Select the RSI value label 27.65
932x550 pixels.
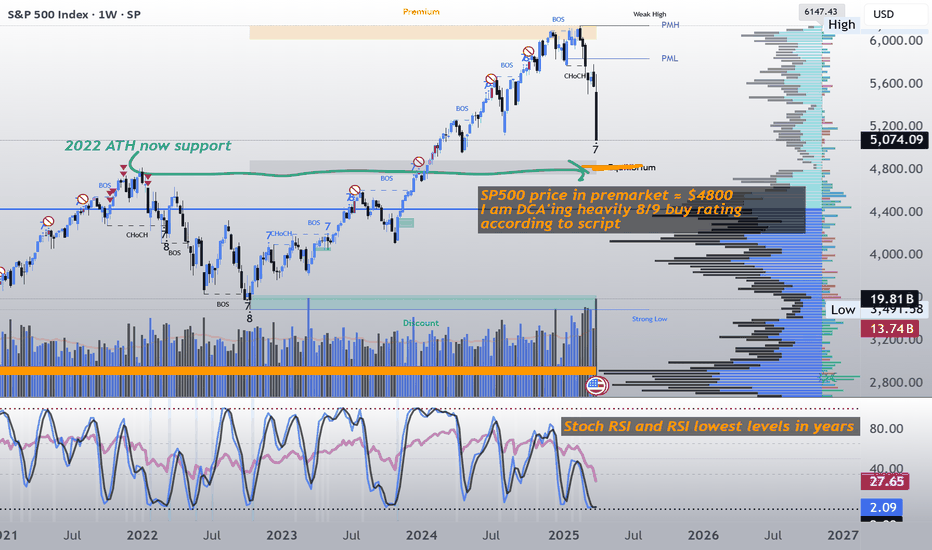(886, 482)
